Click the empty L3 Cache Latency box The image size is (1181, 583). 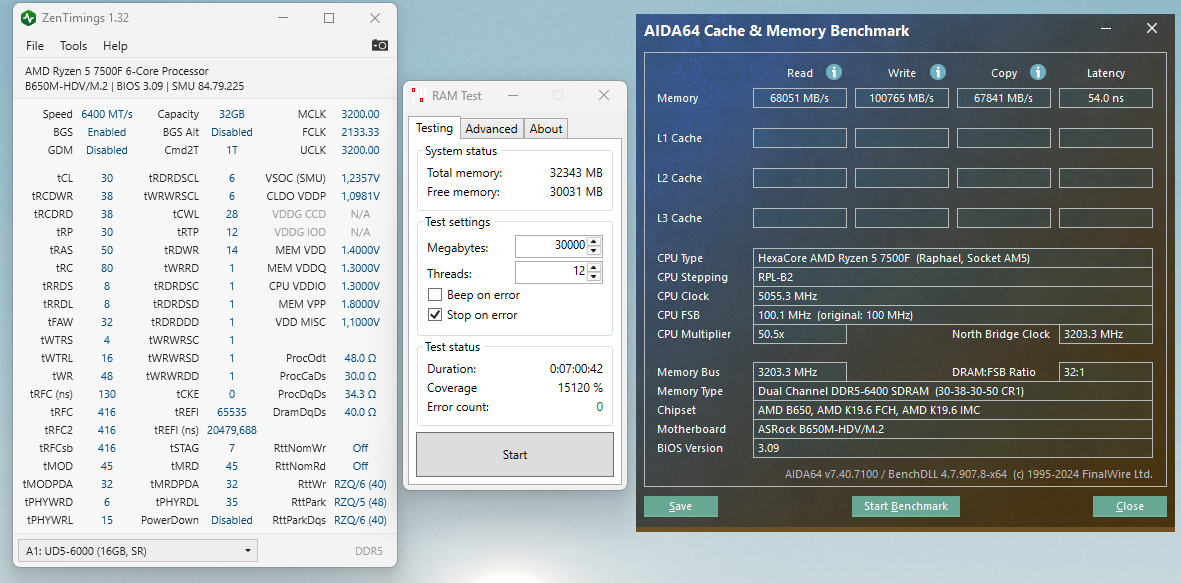point(1106,218)
